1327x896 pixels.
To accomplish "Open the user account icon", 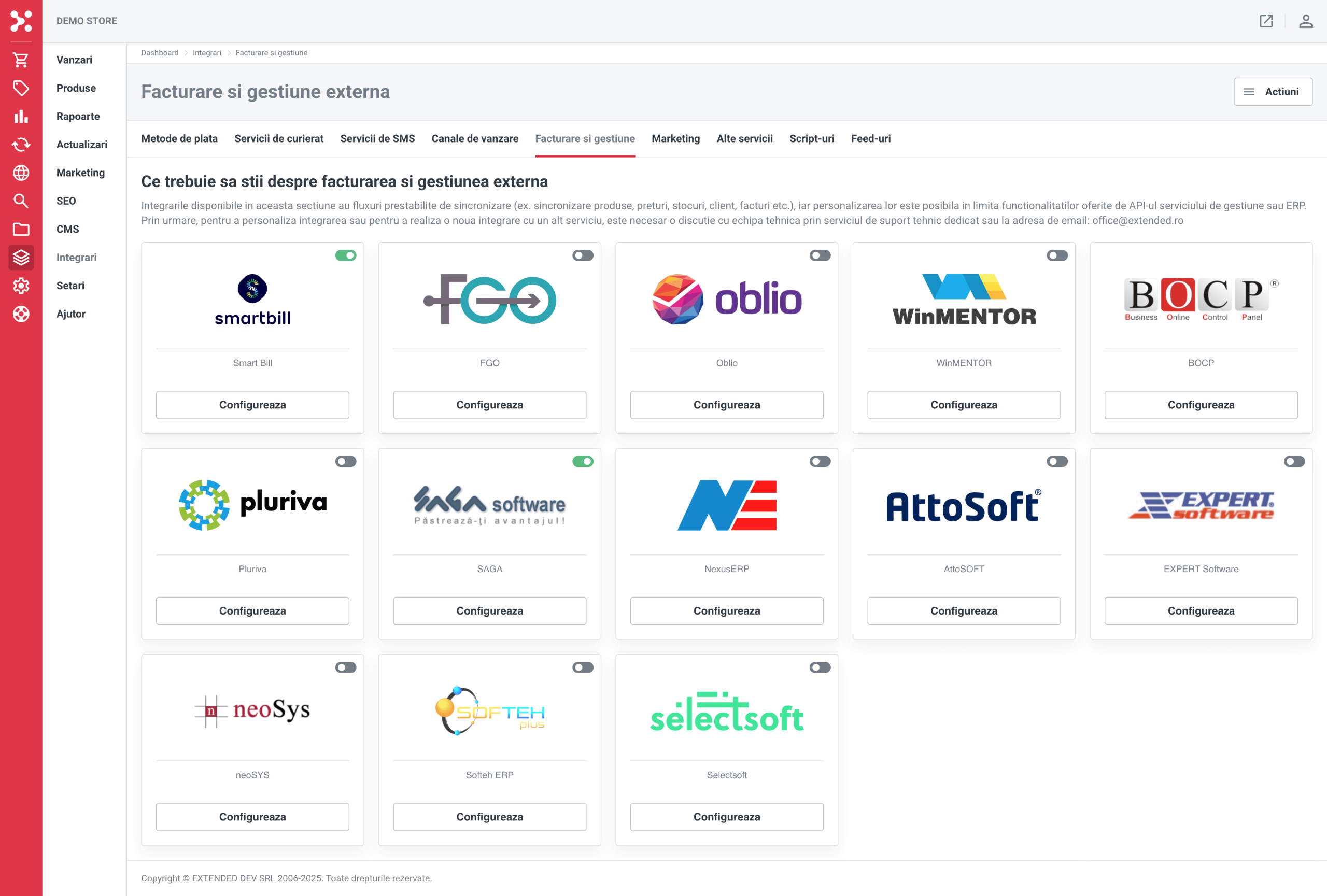I will point(1305,21).
